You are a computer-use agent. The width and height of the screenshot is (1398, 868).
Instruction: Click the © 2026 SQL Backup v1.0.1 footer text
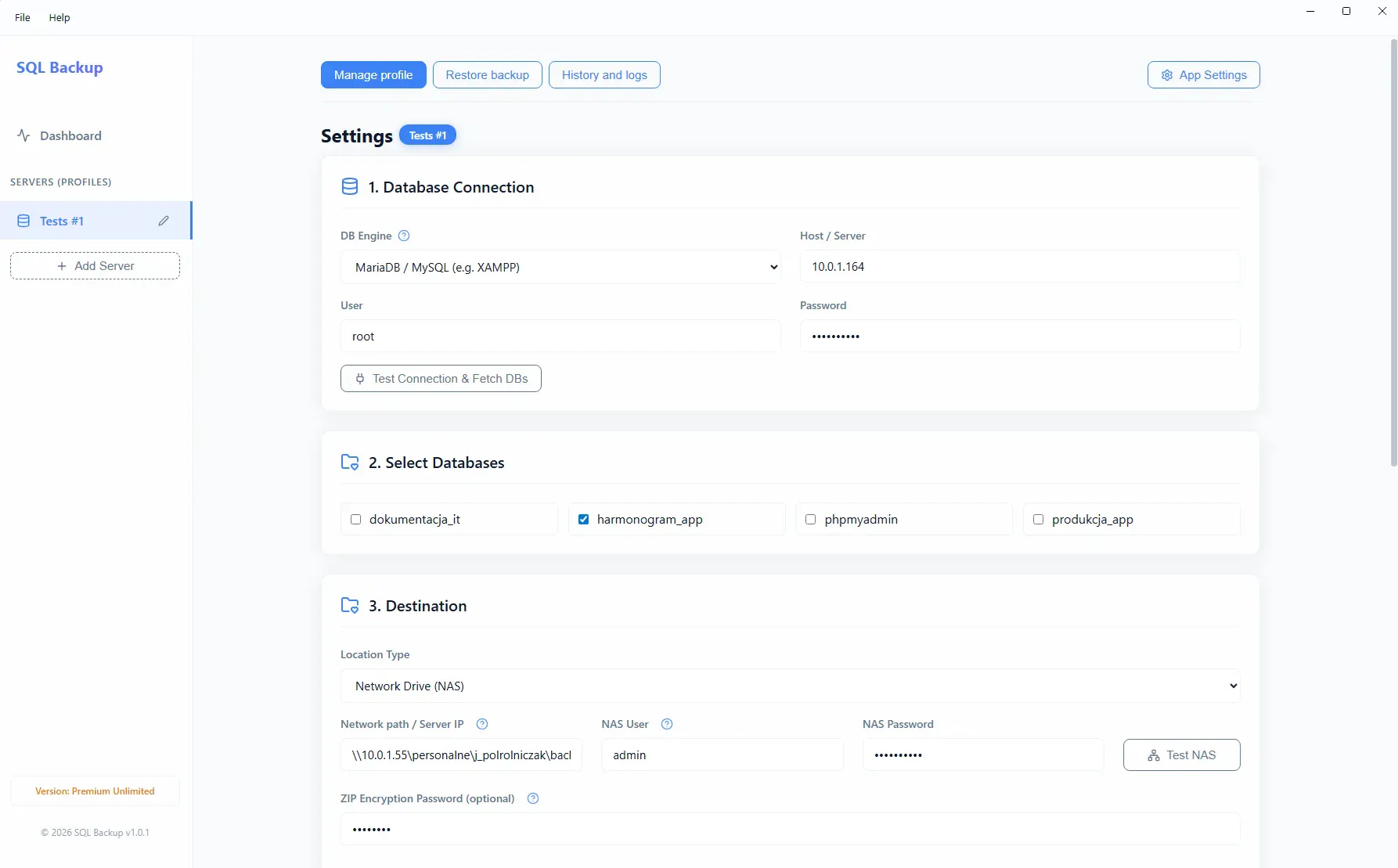tap(95, 833)
